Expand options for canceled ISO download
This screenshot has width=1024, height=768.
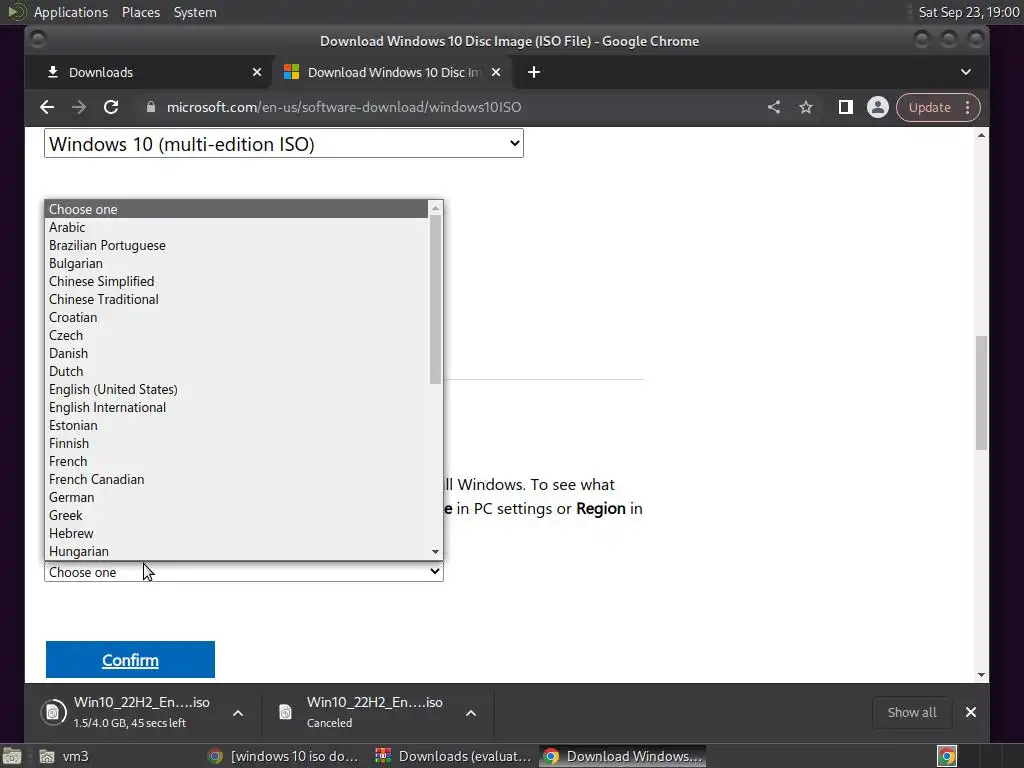(x=471, y=712)
